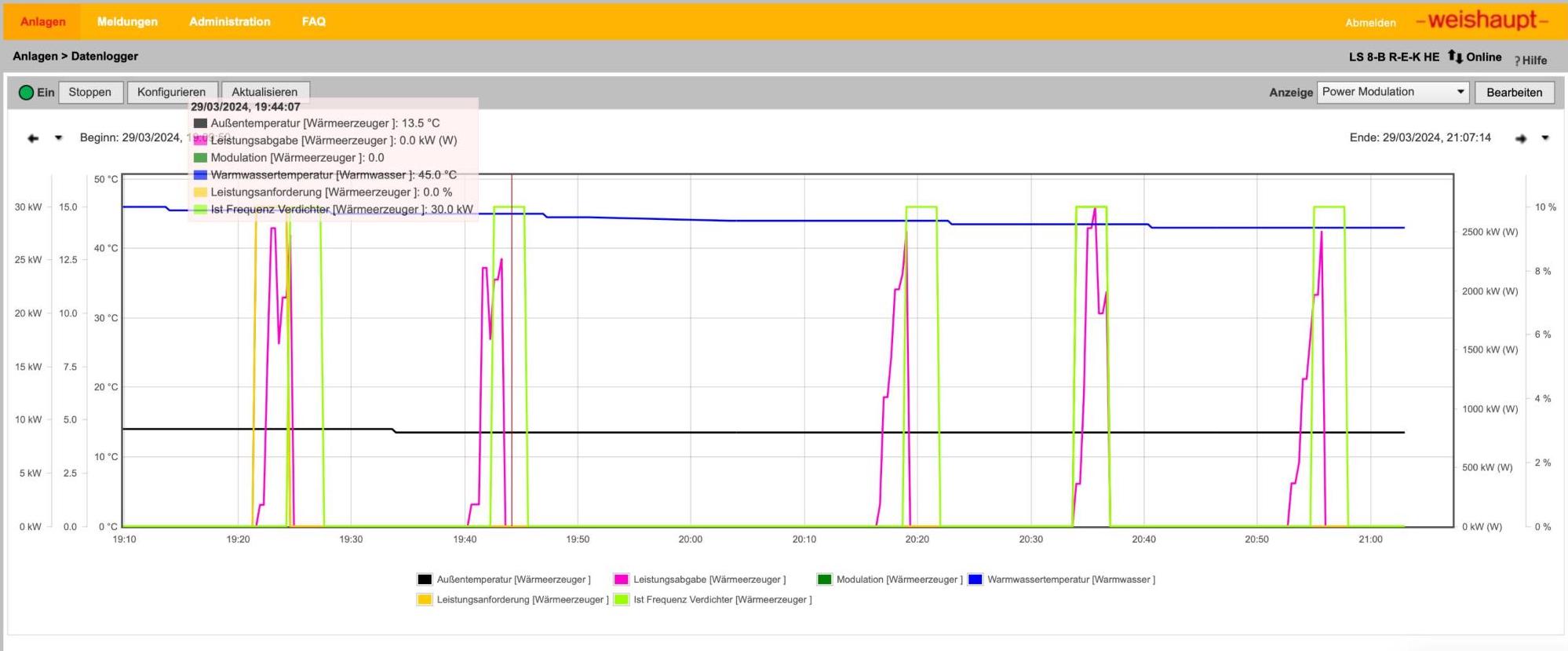Click the Leistungsabgabe [Wärmeerzeuger] legend label
This screenshot has width=1568, height=651.
[x=709, y=580]
